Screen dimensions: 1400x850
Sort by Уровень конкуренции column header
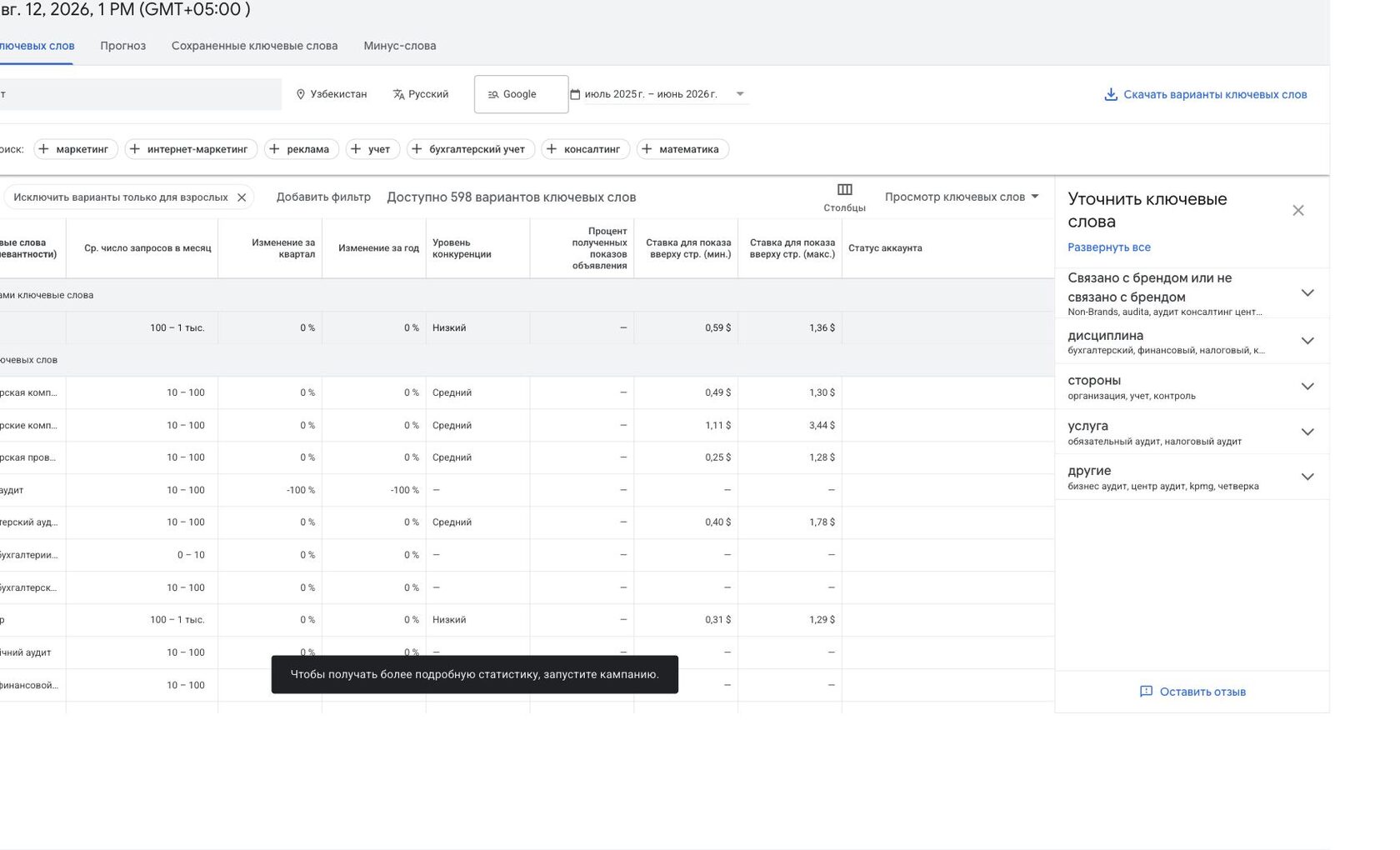click(462, 248)
